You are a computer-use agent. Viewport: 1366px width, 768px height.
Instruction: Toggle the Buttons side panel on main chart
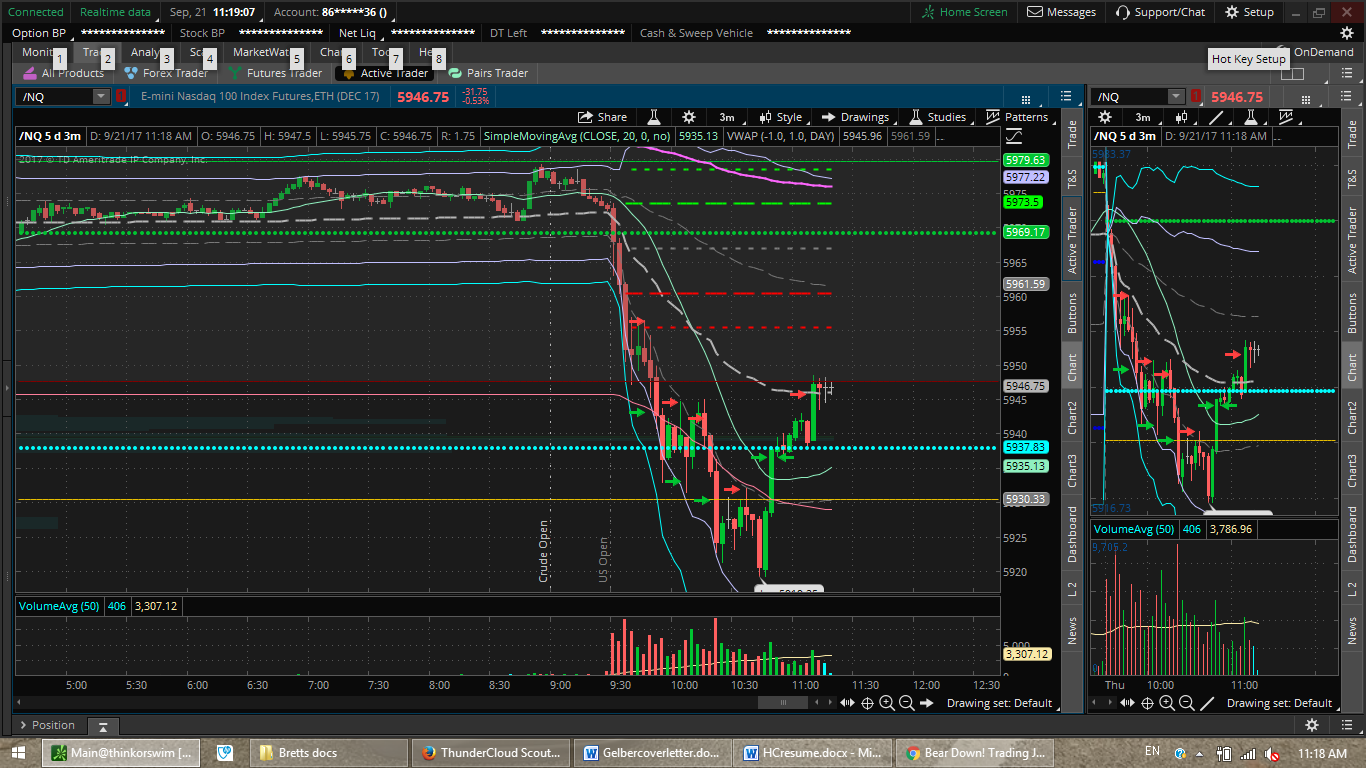(x=1072, y=313)
